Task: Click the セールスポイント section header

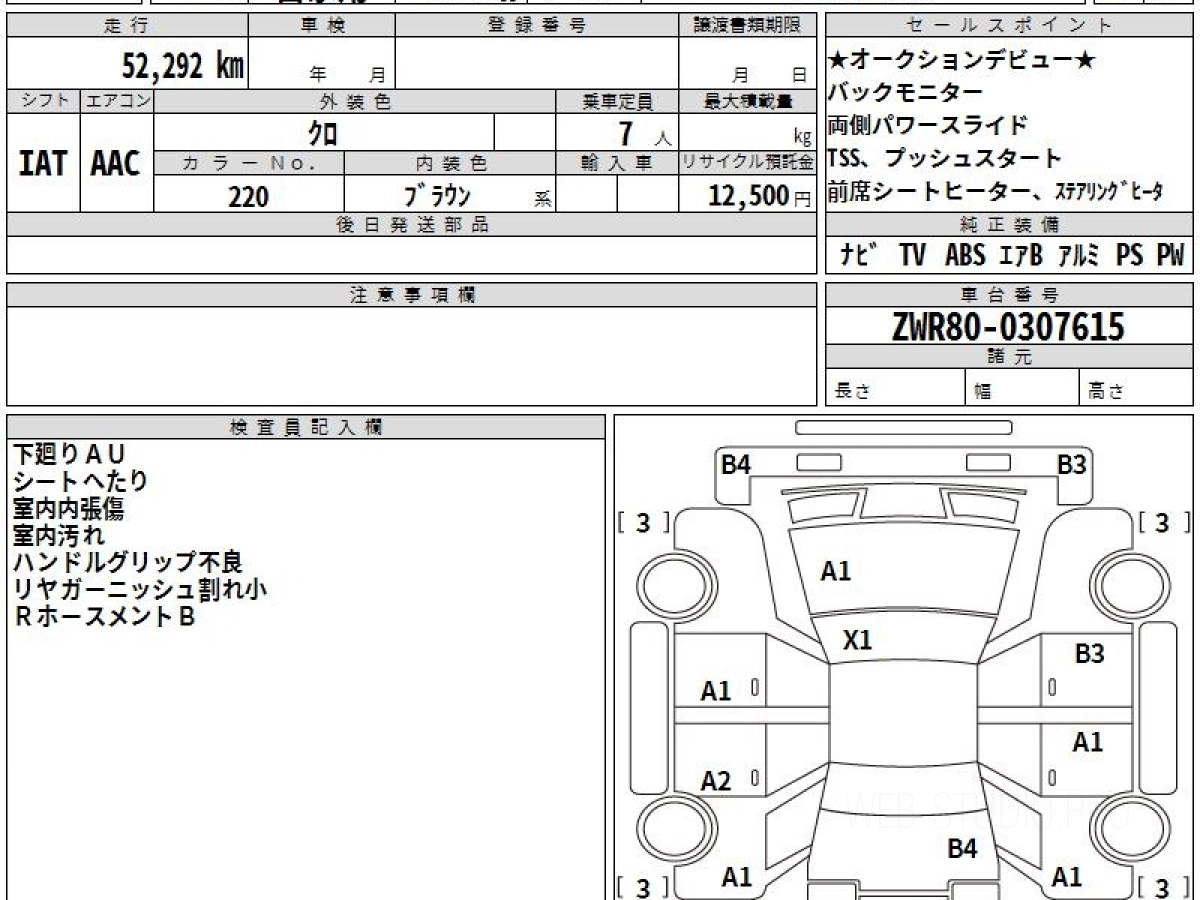Action: point(1009,27)
